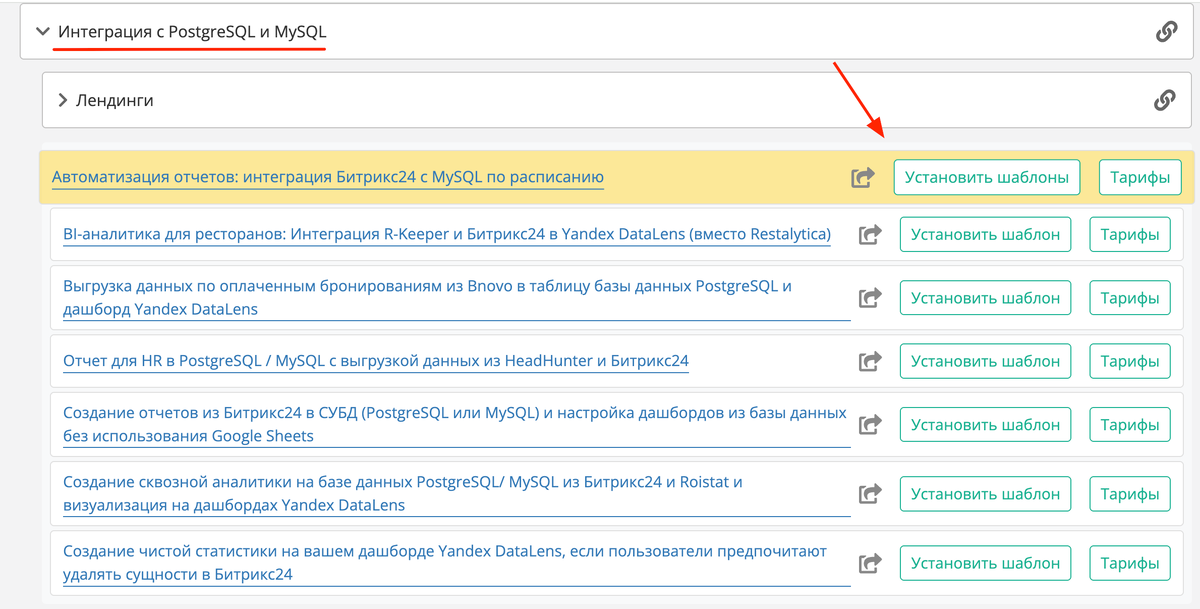Share icon for BI-аналитика для ресторанов row
This screenshot has width=1200, height=609.
[870, 236]
